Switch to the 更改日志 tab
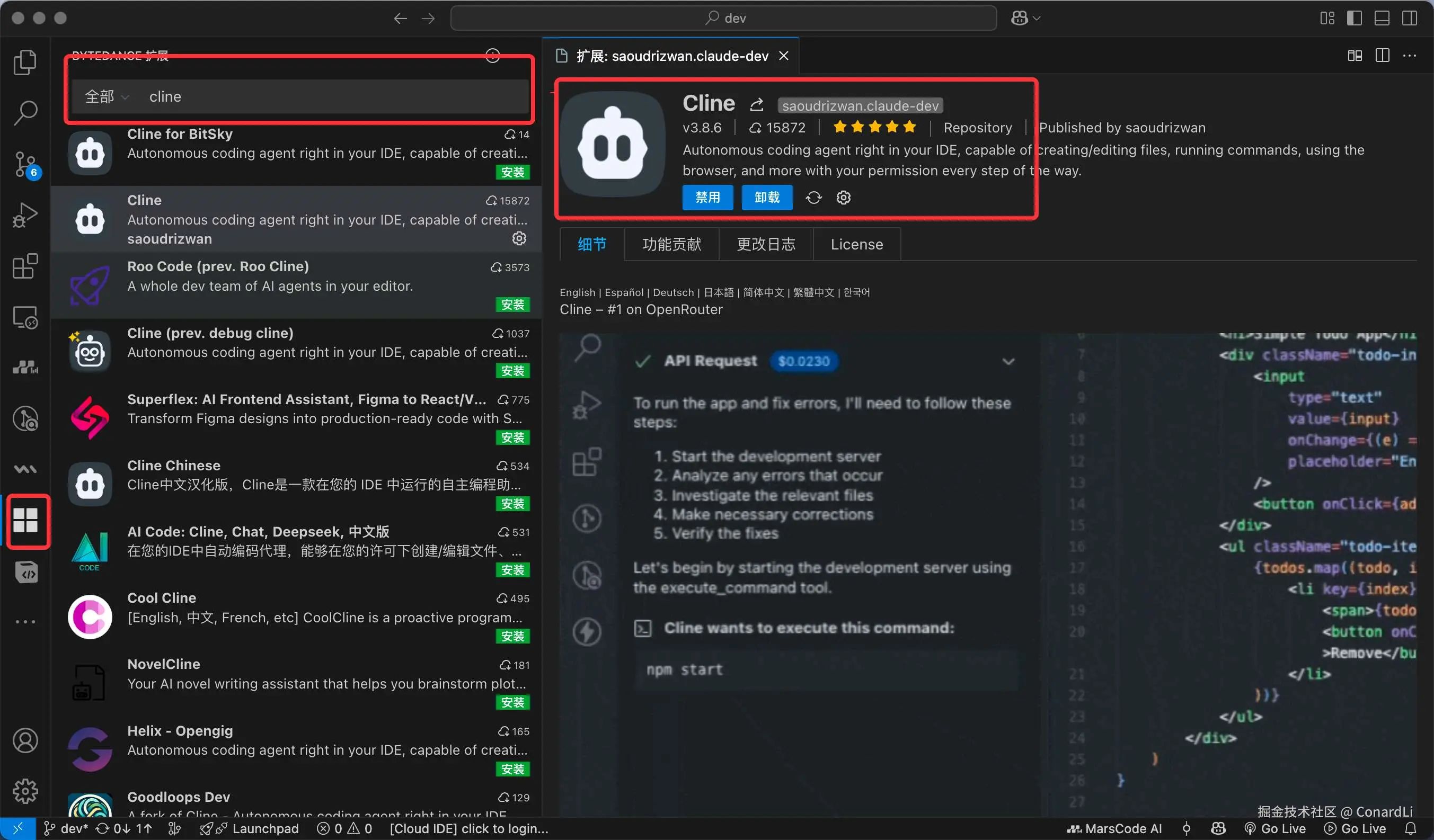 [765, 245]
